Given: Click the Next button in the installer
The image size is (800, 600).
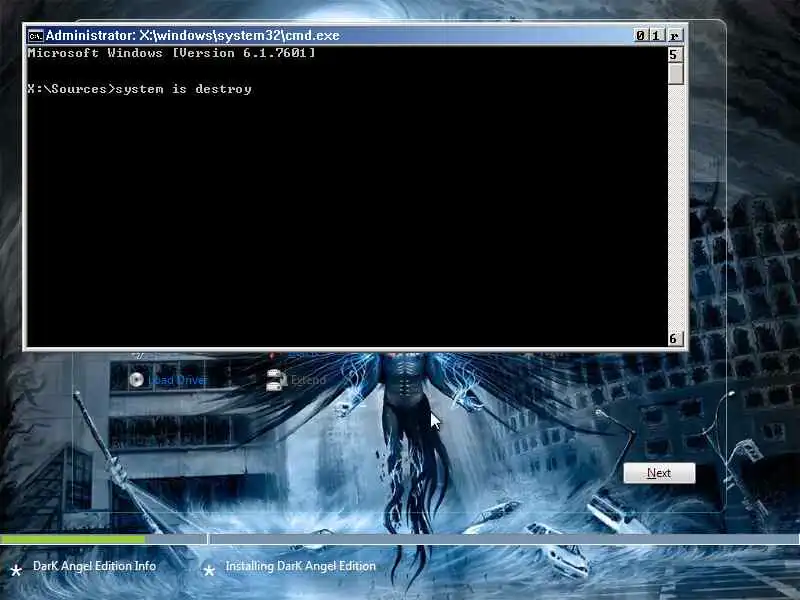Looking at the screenshot, I should (x=659, y=473).
